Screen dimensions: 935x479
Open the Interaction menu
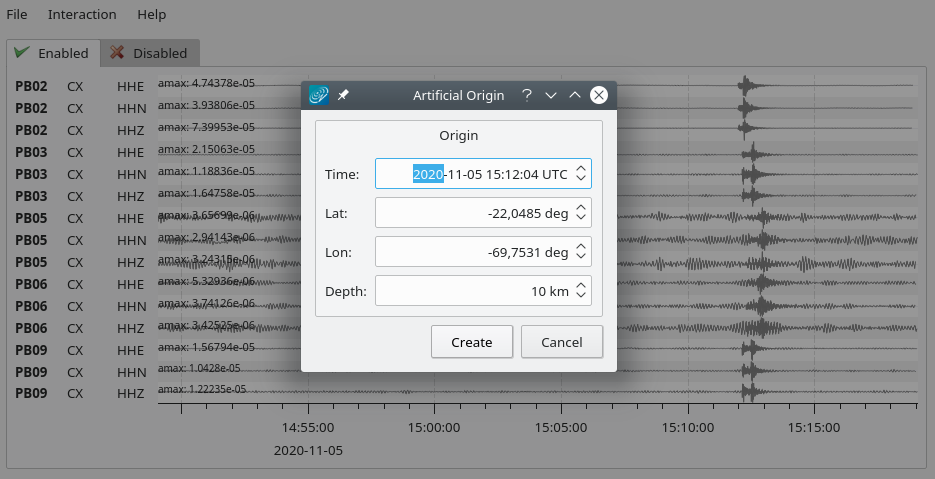click(x=82, y=15)
